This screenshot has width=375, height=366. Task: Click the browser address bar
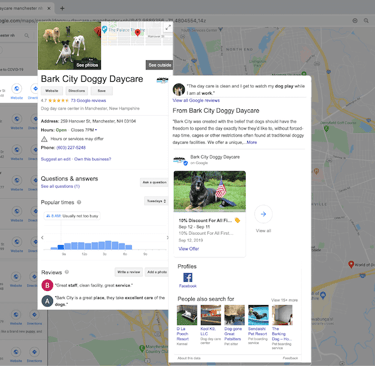tap(173, 21)
